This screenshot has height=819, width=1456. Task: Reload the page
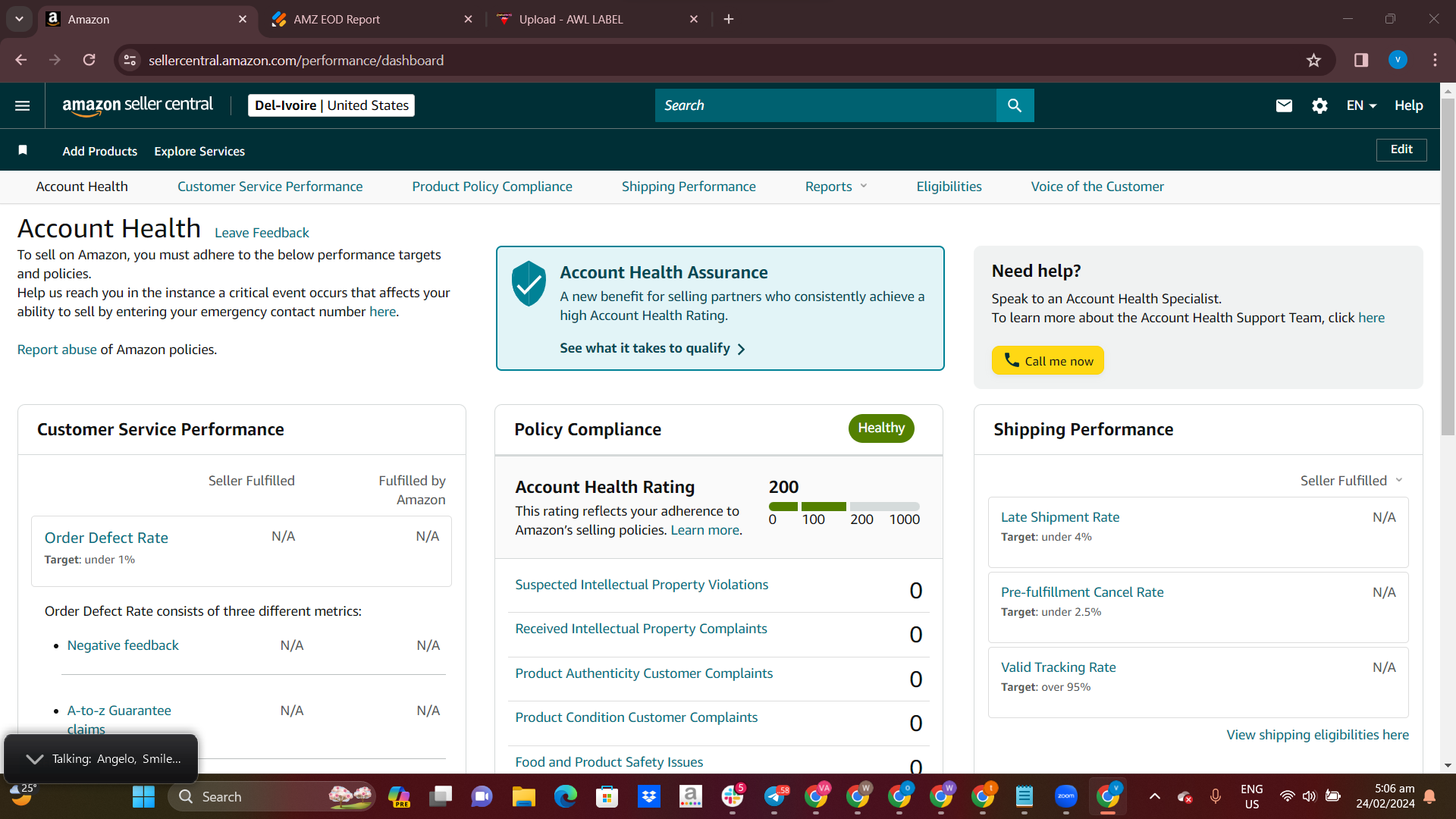(89, 60)
